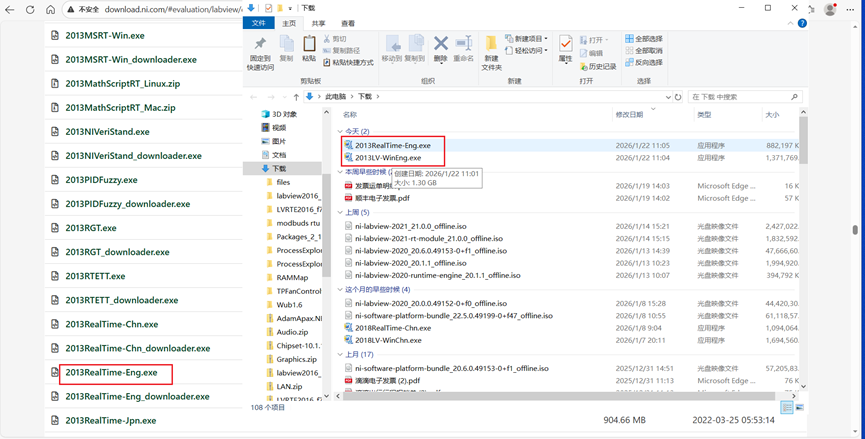Click 2013RealTime-Jpn.exe link in browser

(111, 420)
